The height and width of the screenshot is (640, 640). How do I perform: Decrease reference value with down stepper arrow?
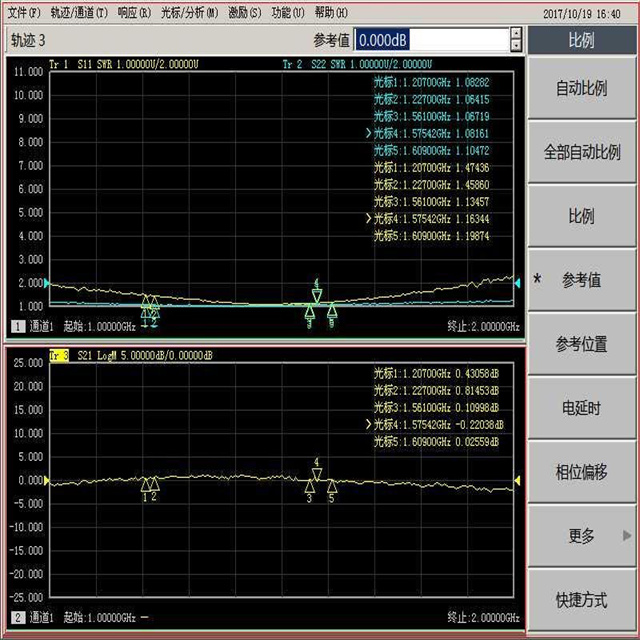(516, 45)
